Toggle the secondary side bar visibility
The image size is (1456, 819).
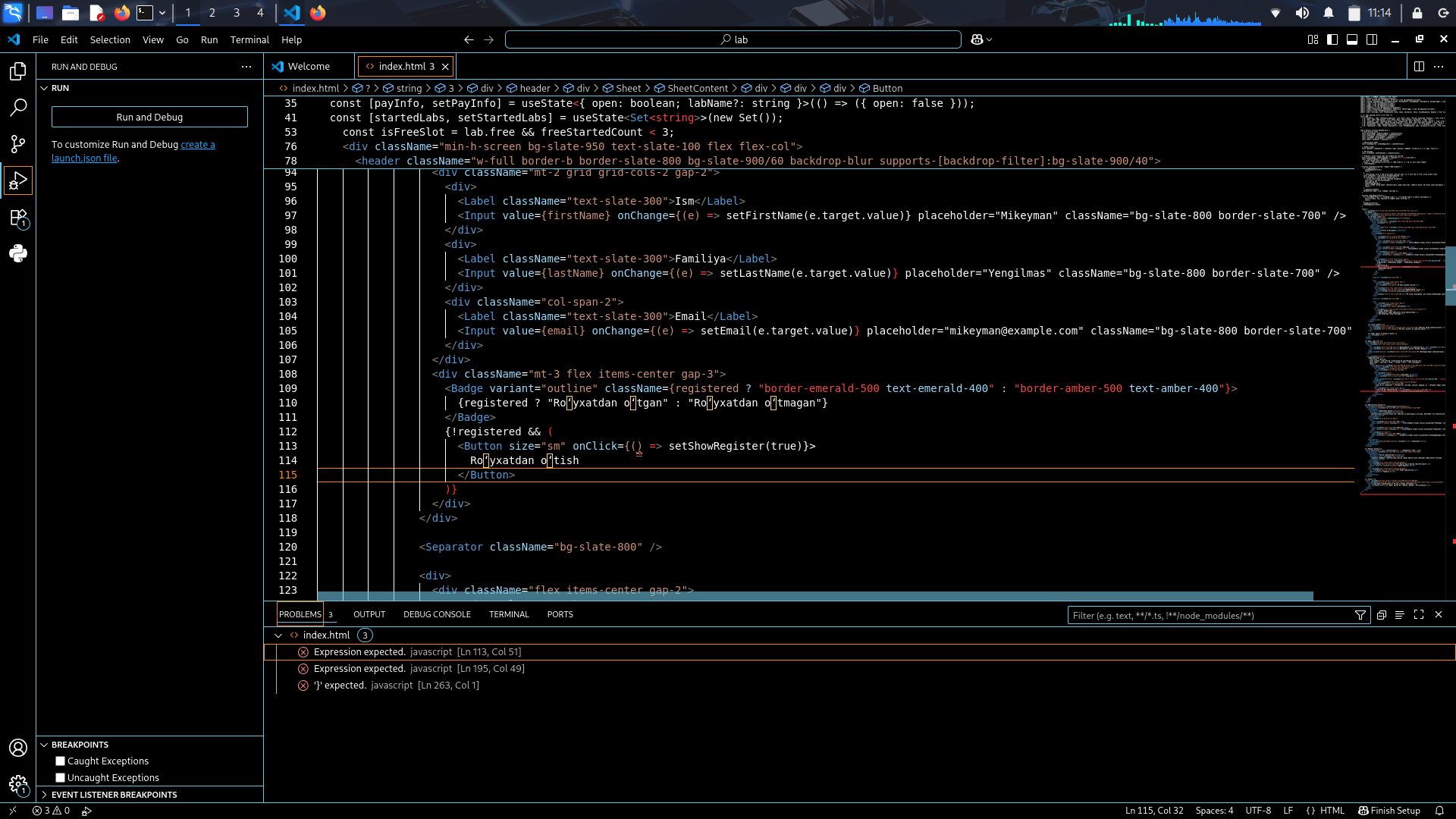coord(1372,39)
